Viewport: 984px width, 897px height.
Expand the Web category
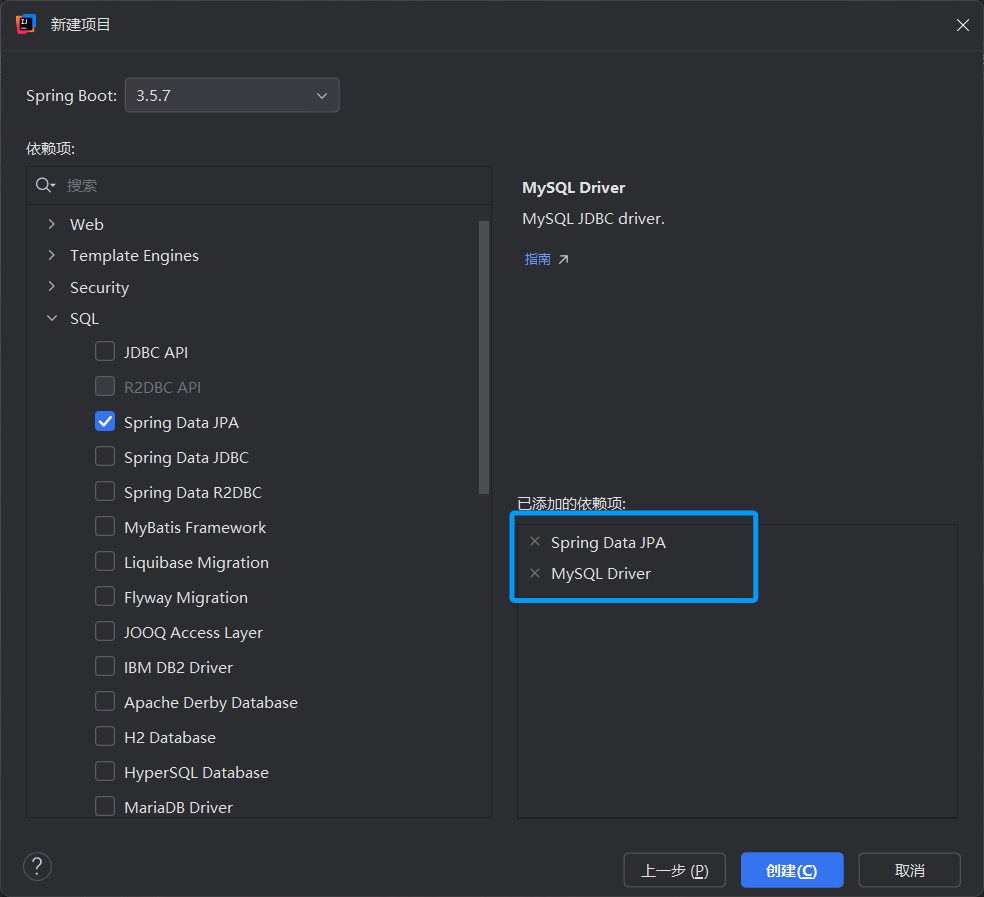52,223
